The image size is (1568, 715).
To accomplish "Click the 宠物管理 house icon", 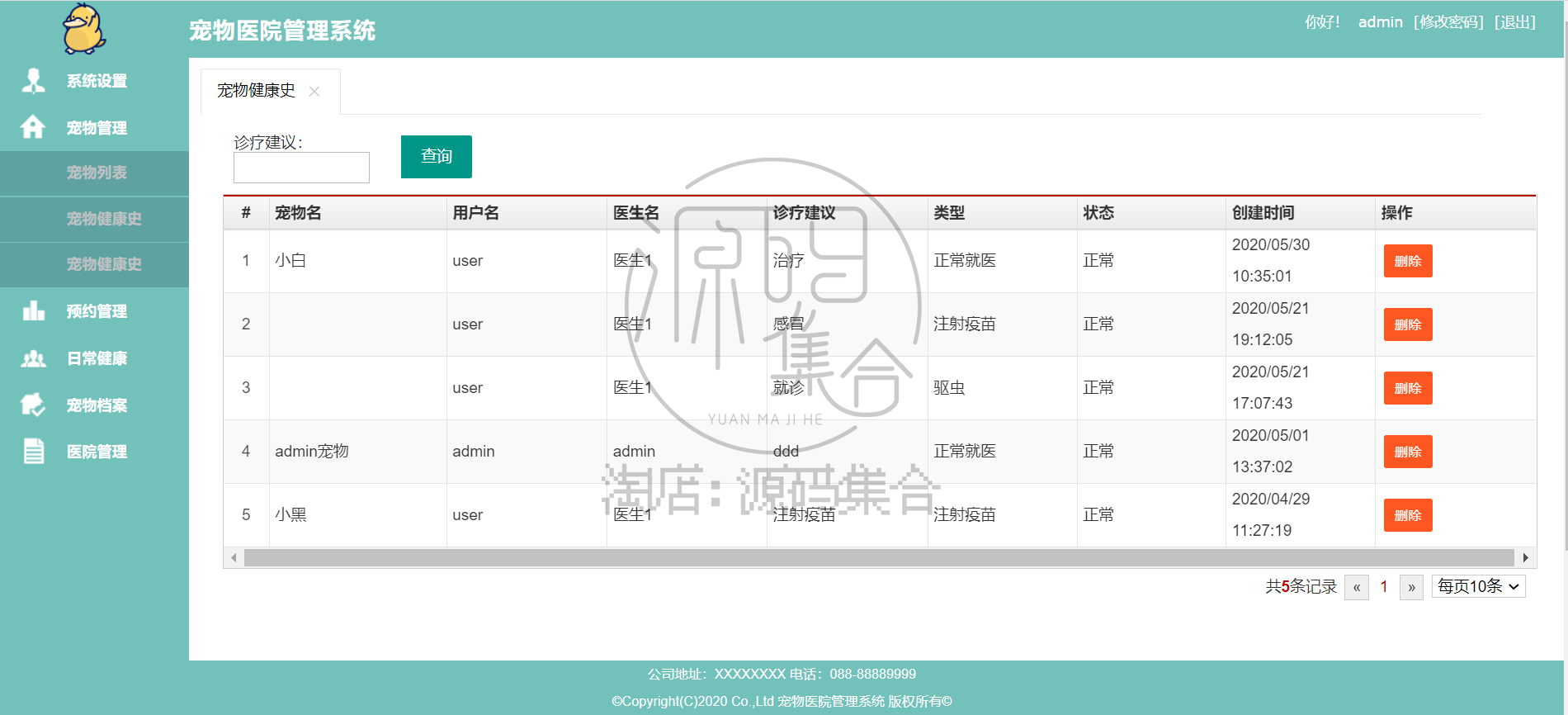I will coord(33,127).
